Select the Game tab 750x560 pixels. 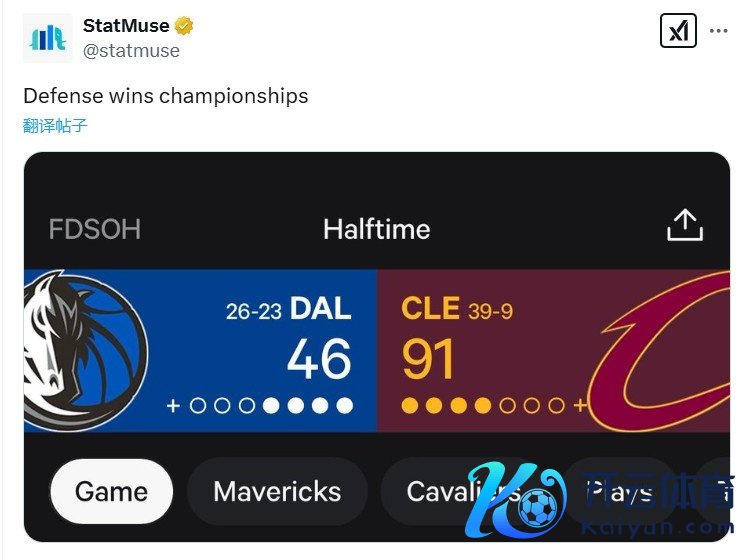(x=111, y=492)
